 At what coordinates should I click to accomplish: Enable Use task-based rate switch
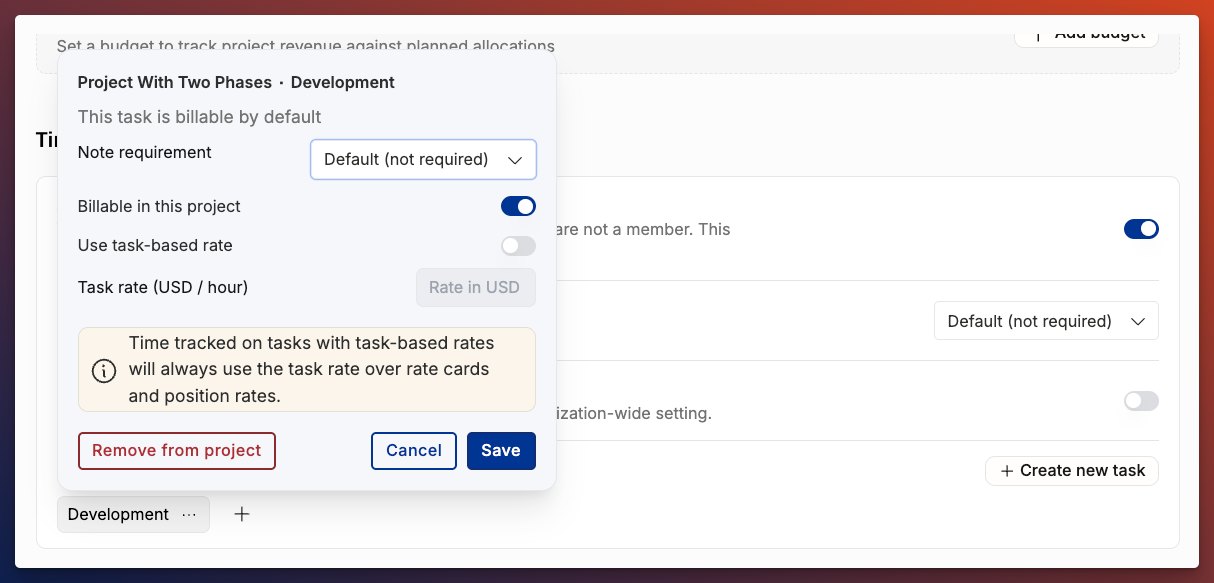click(x=518, y=245)
